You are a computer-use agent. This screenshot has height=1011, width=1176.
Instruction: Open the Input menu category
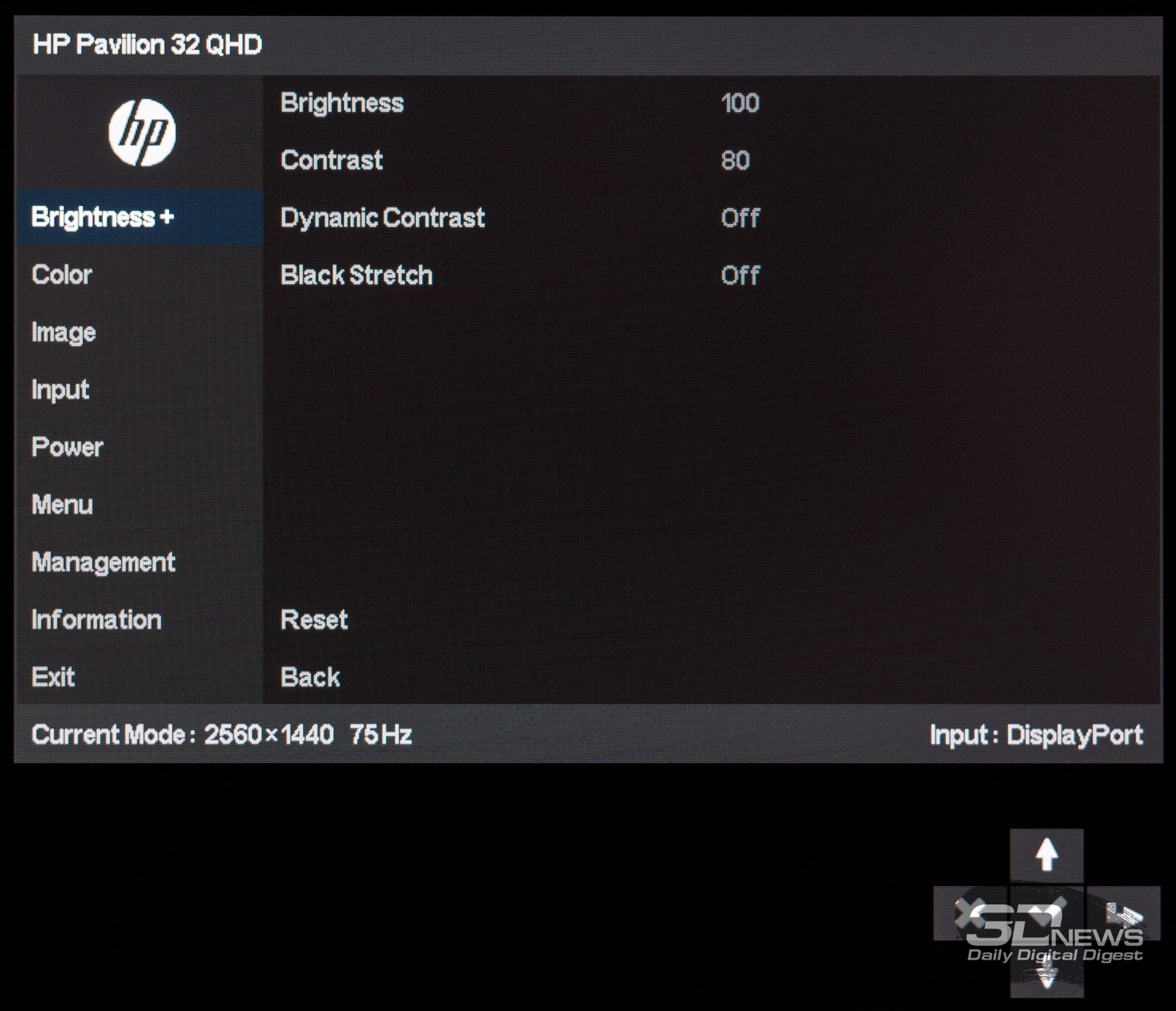[x=139, y=389]
